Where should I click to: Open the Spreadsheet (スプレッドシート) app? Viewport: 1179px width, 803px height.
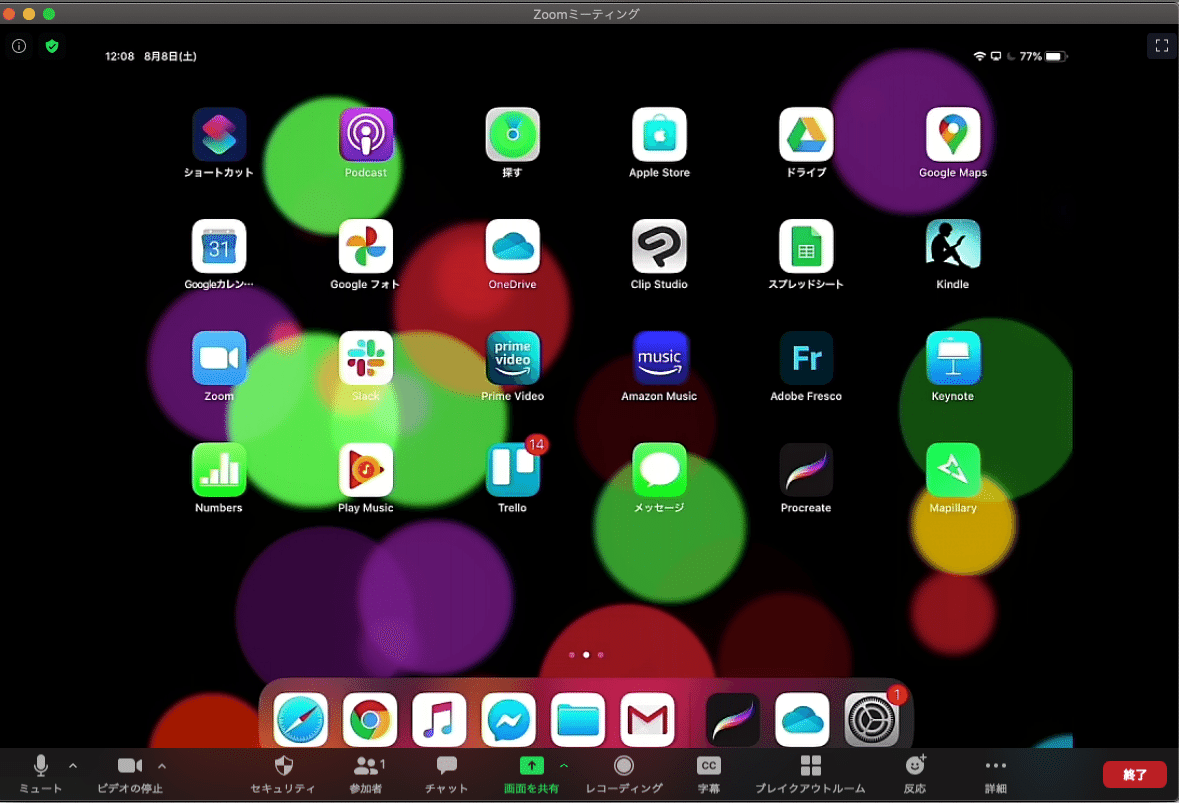tap(806, 247)
